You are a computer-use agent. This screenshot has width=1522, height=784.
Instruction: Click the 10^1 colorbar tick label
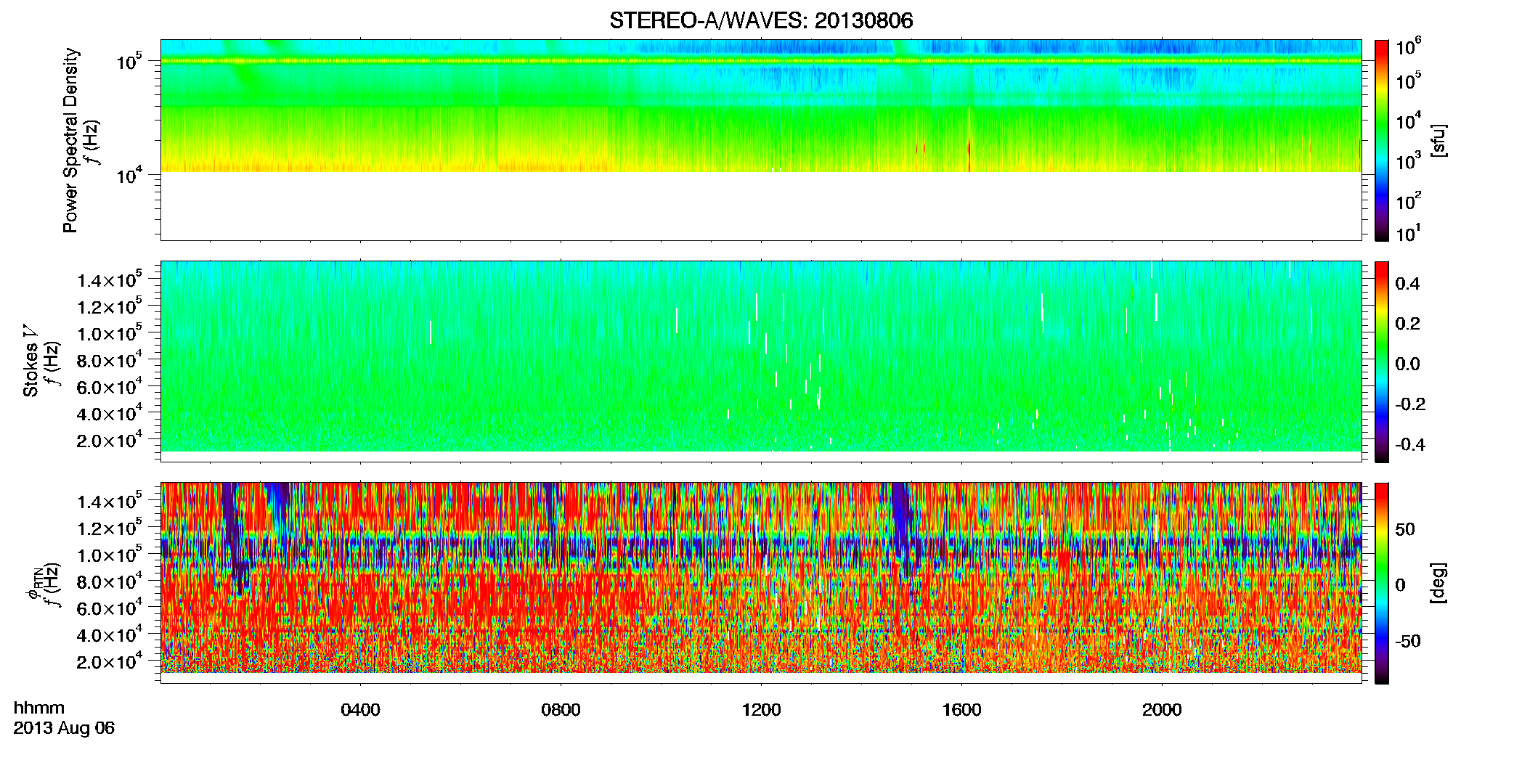pos(1409,233)
